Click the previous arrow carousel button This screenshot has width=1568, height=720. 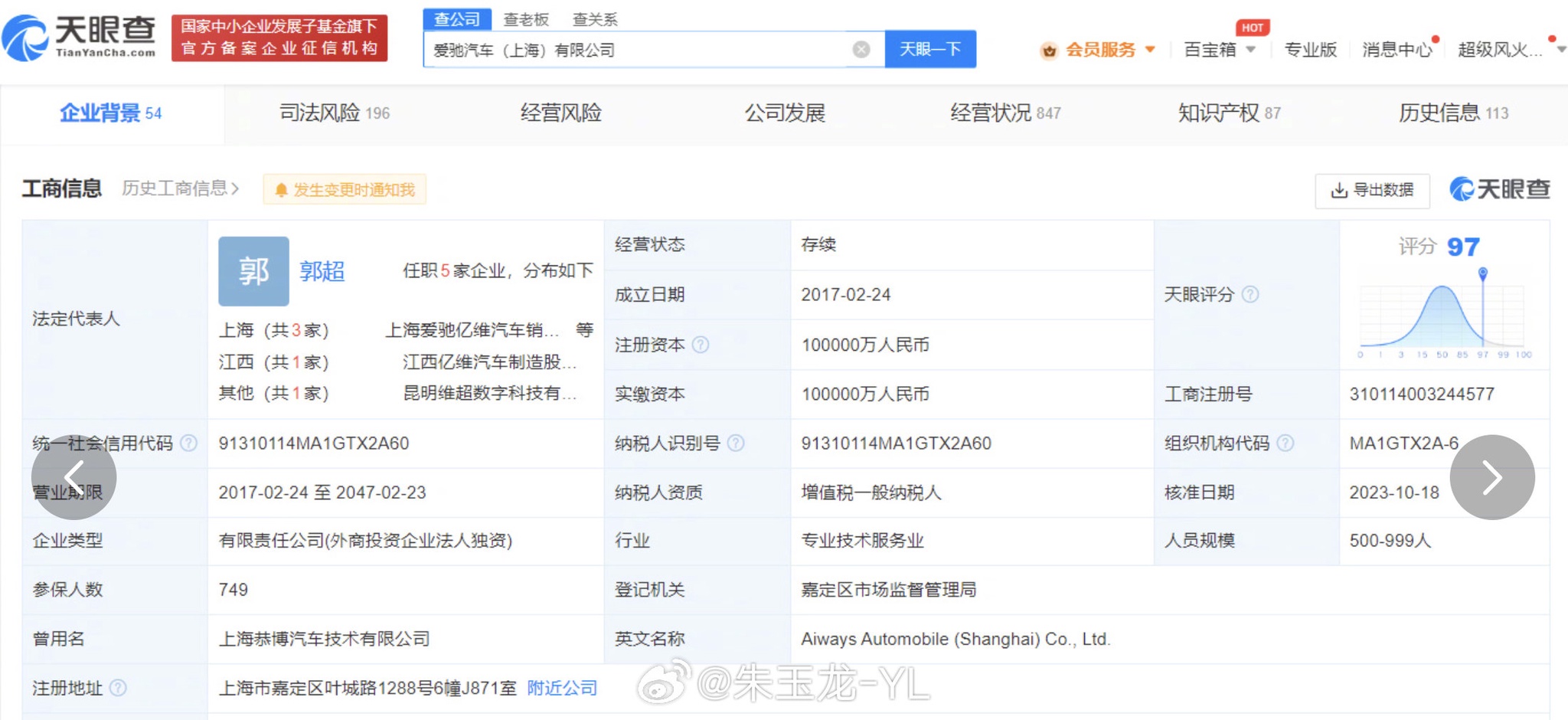click(74, 477)
